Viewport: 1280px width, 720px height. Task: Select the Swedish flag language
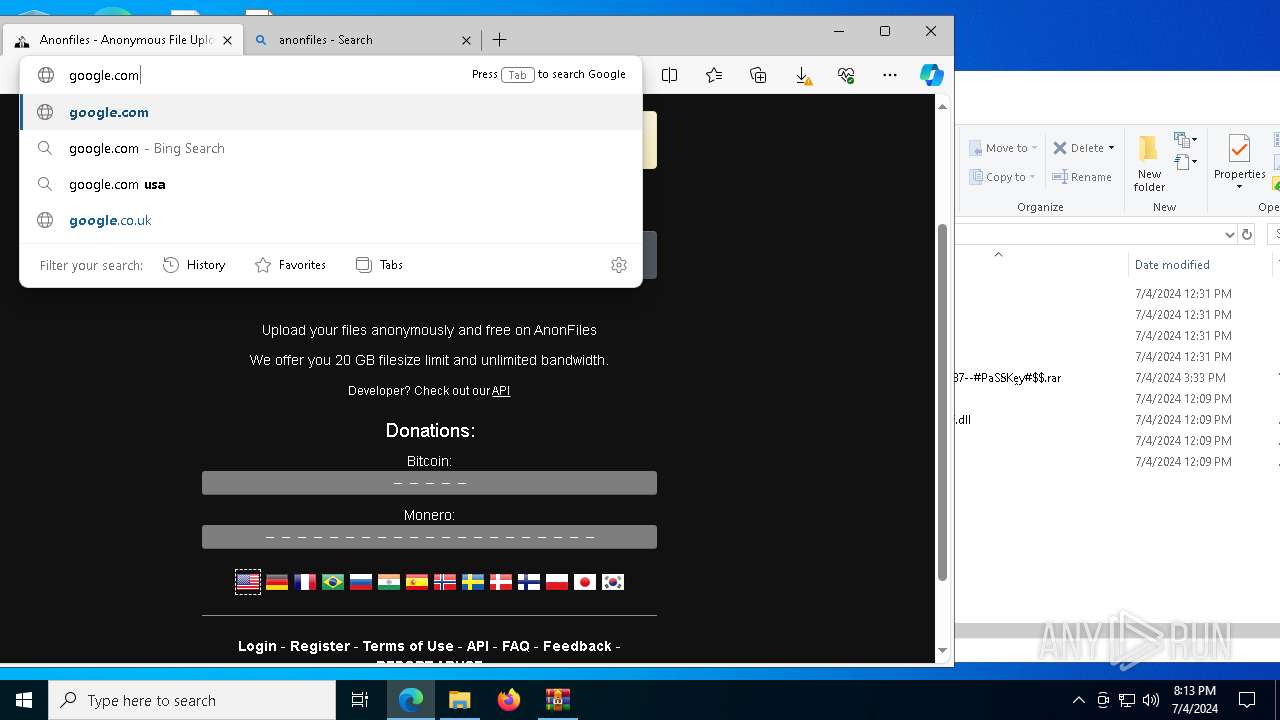tap(473, 582)
